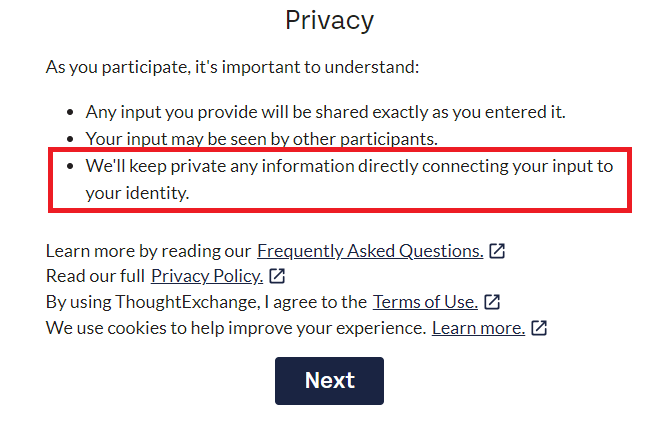Select the 'shared exactly as you entered' bullet
The width and height of the screenshot is (656, 421).
325,112
